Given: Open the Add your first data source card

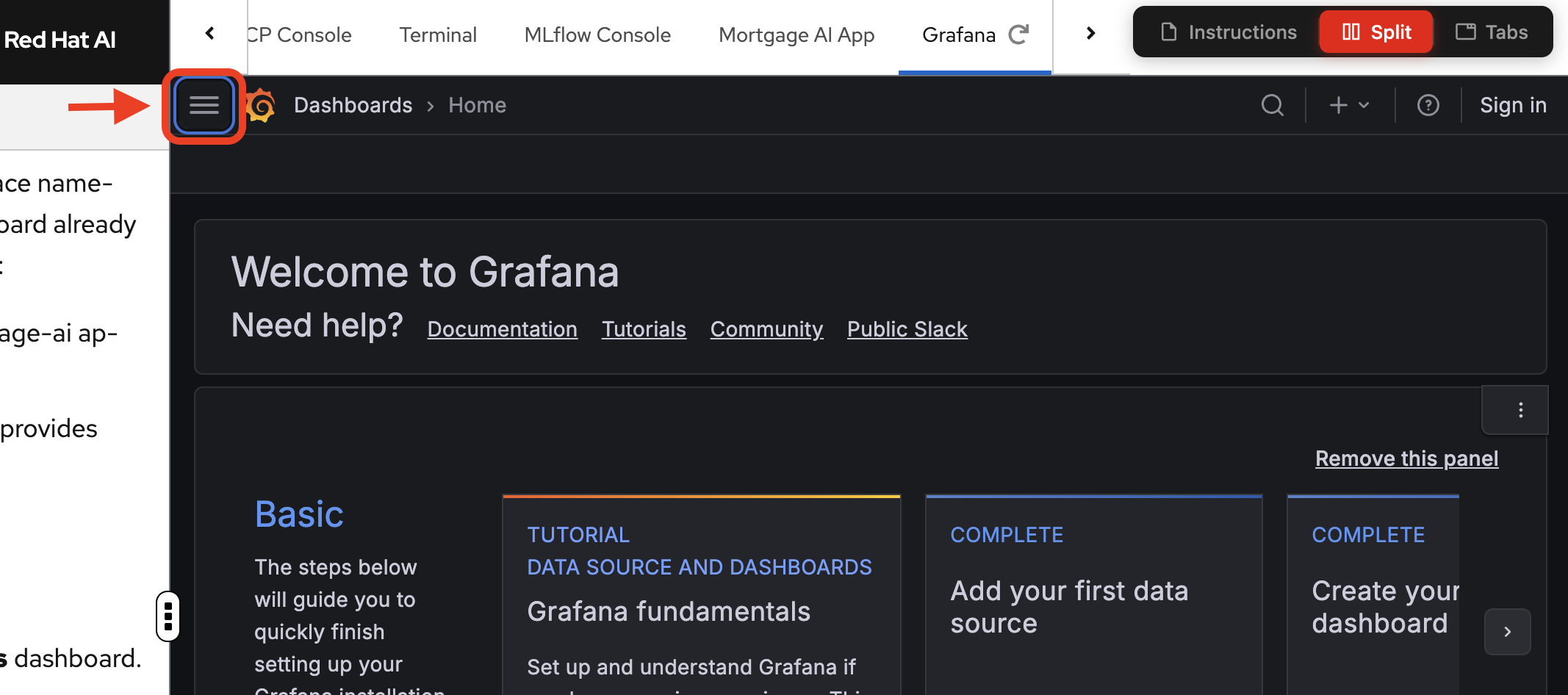Looking at the screenshot, I should pyautogui.click(x=1094, y=595).
